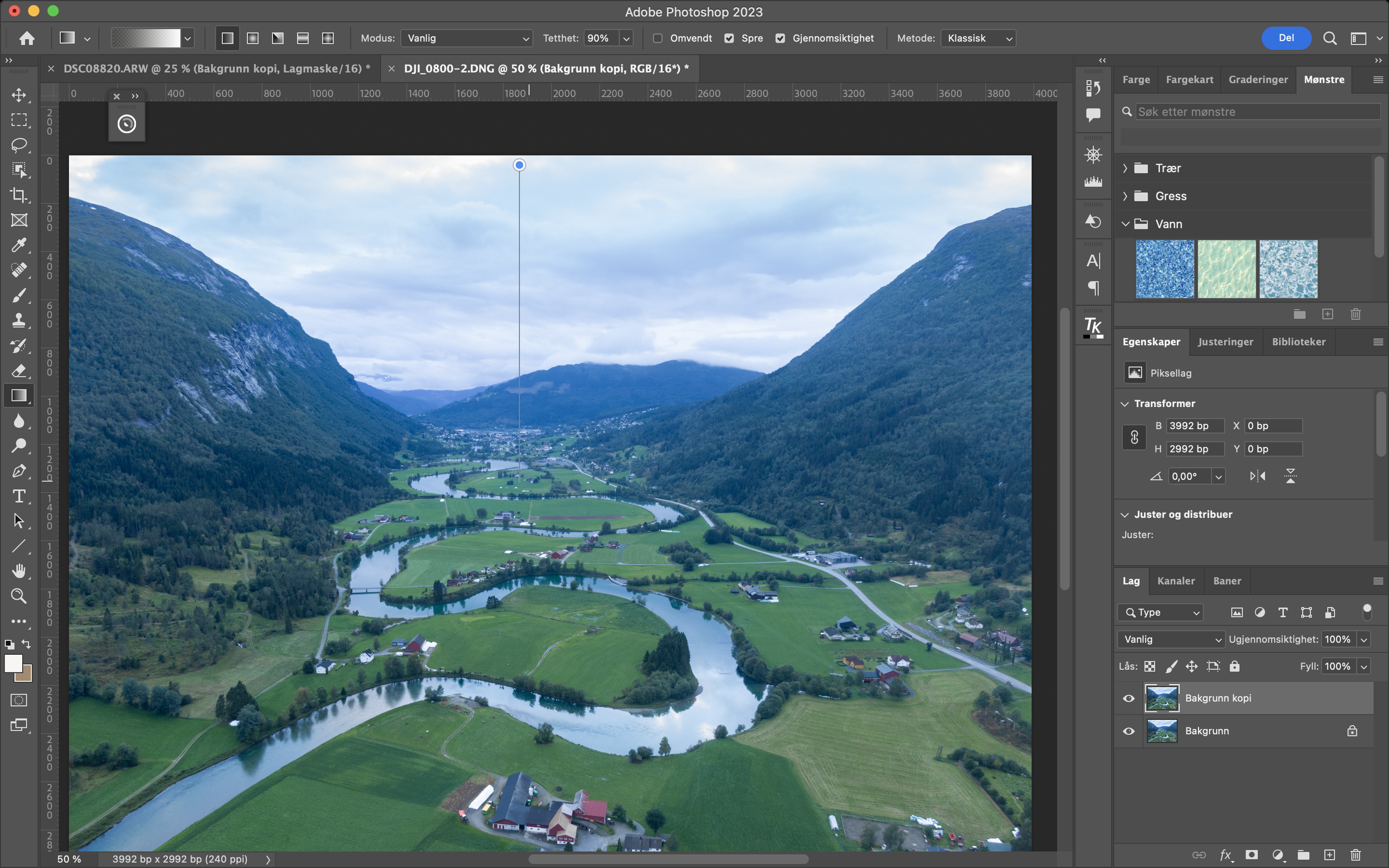Open the Modus blending dropdown

pyautogui.click(x=466, y=38)
